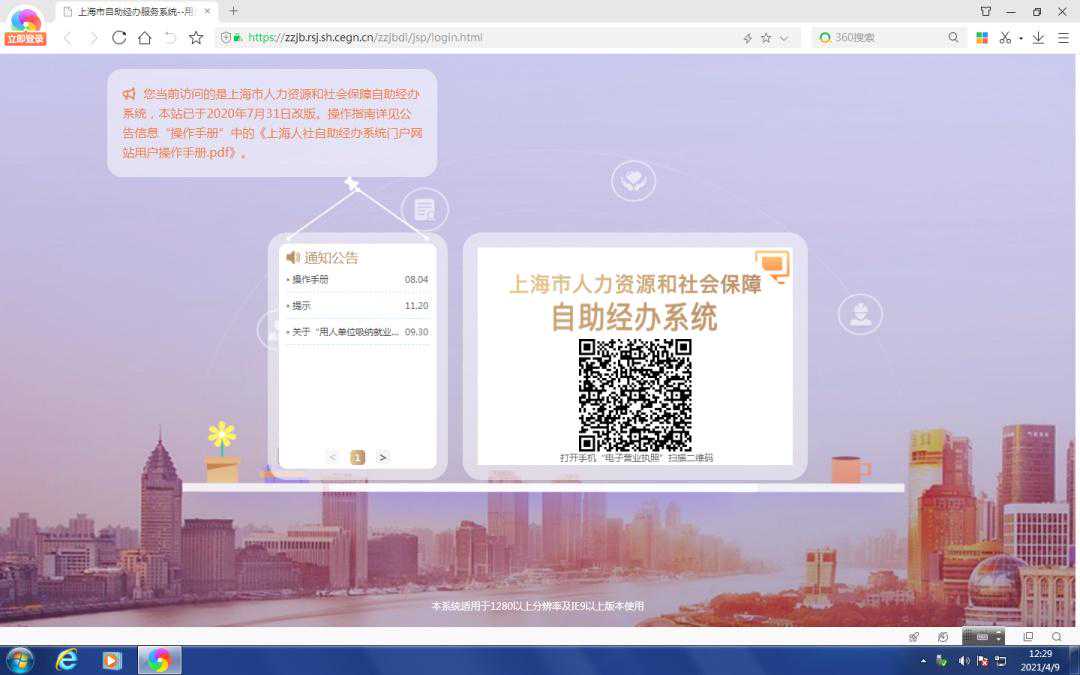Click the browser refresh icon
This screenshot has width=1080, height=675.
tap(119, 38)
